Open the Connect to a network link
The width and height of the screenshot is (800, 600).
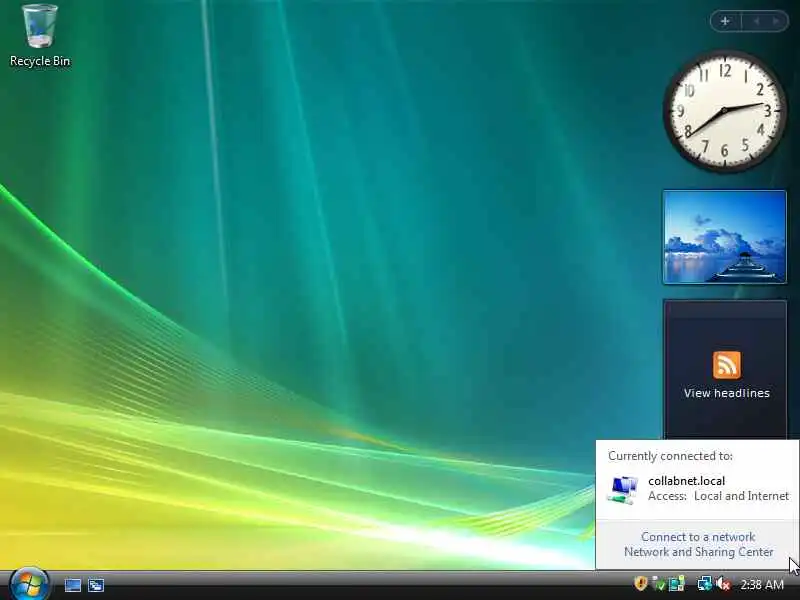(698, 537)
